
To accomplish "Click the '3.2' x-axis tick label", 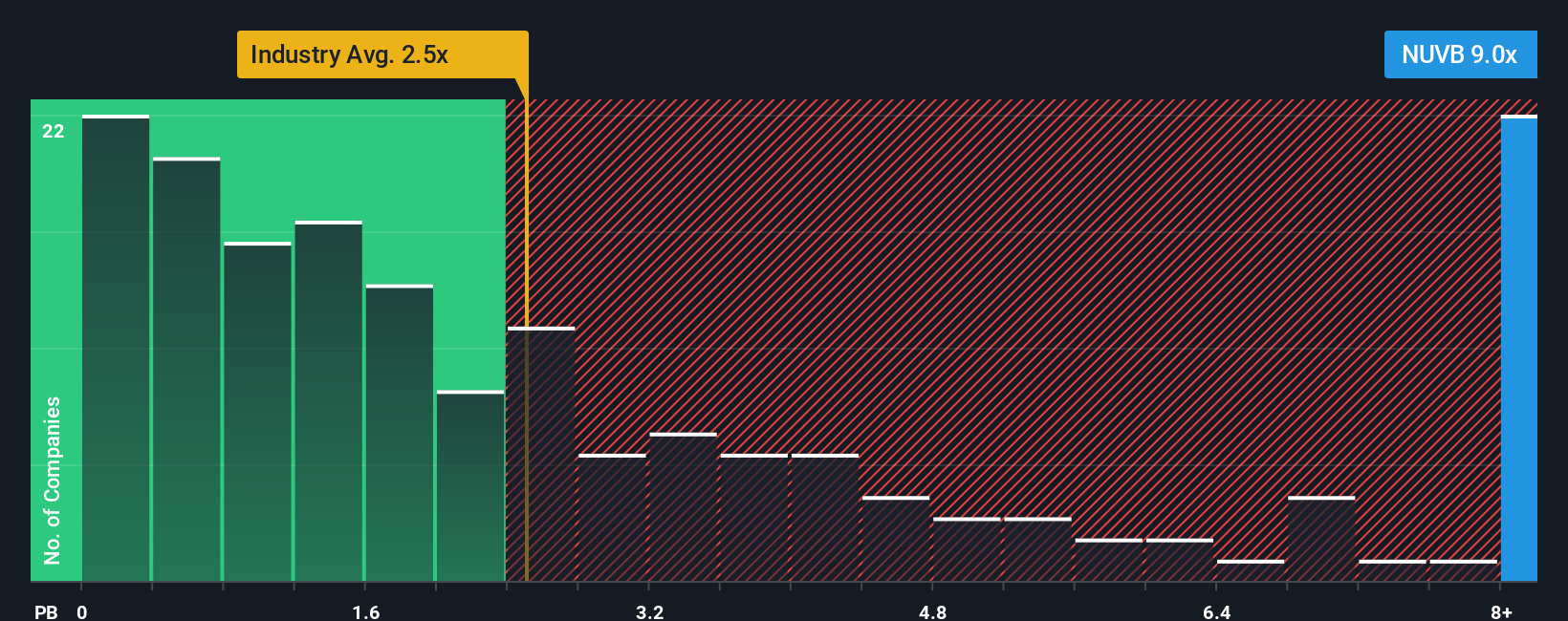I will tap(650, 611).
